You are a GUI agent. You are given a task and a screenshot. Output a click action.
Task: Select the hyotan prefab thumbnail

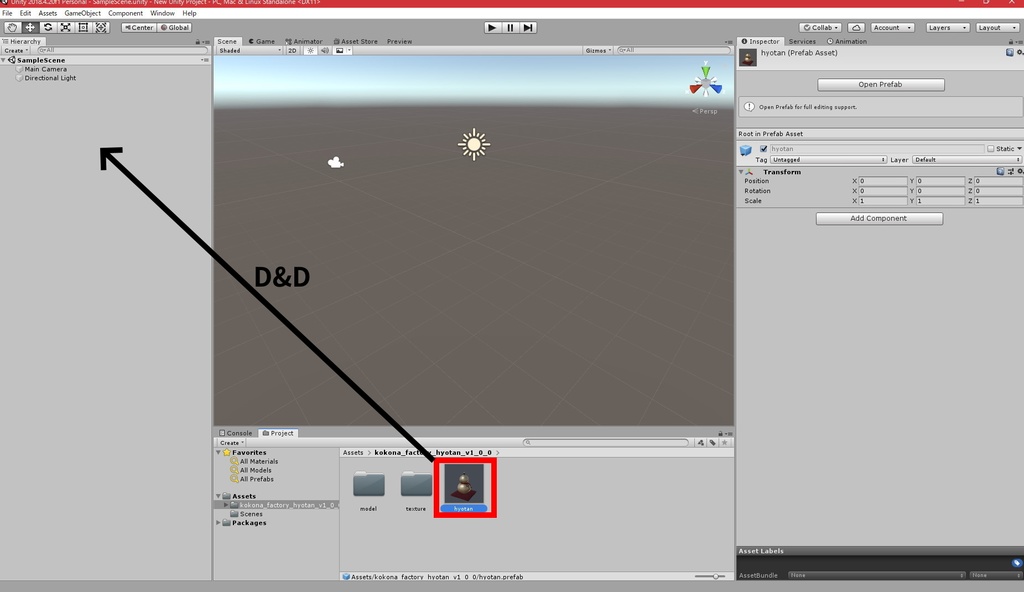click(464, 484)
